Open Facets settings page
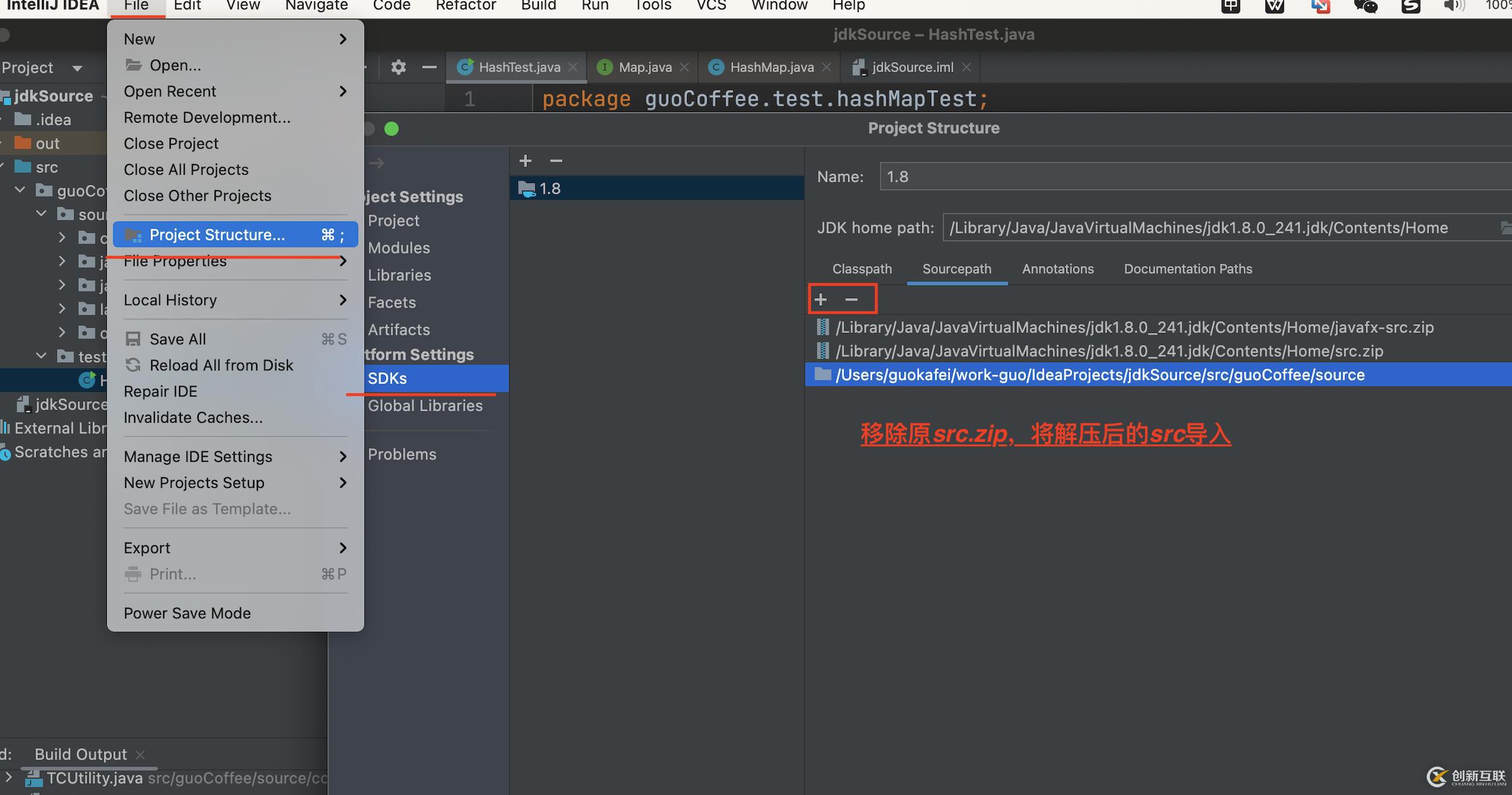The height and width of the screenshot is (795, 1512). coord(392,303)
